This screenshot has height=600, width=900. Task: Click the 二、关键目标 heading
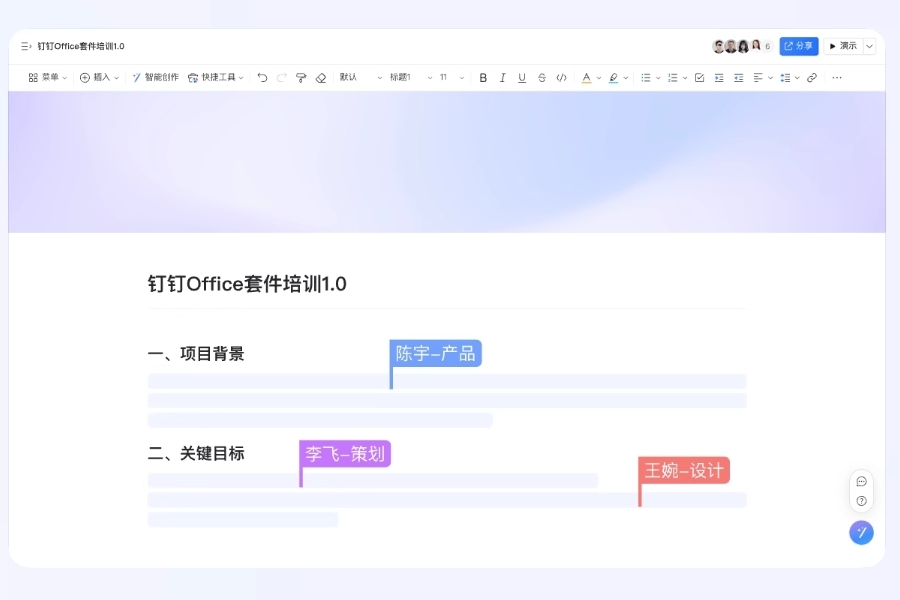click(196, 454)
